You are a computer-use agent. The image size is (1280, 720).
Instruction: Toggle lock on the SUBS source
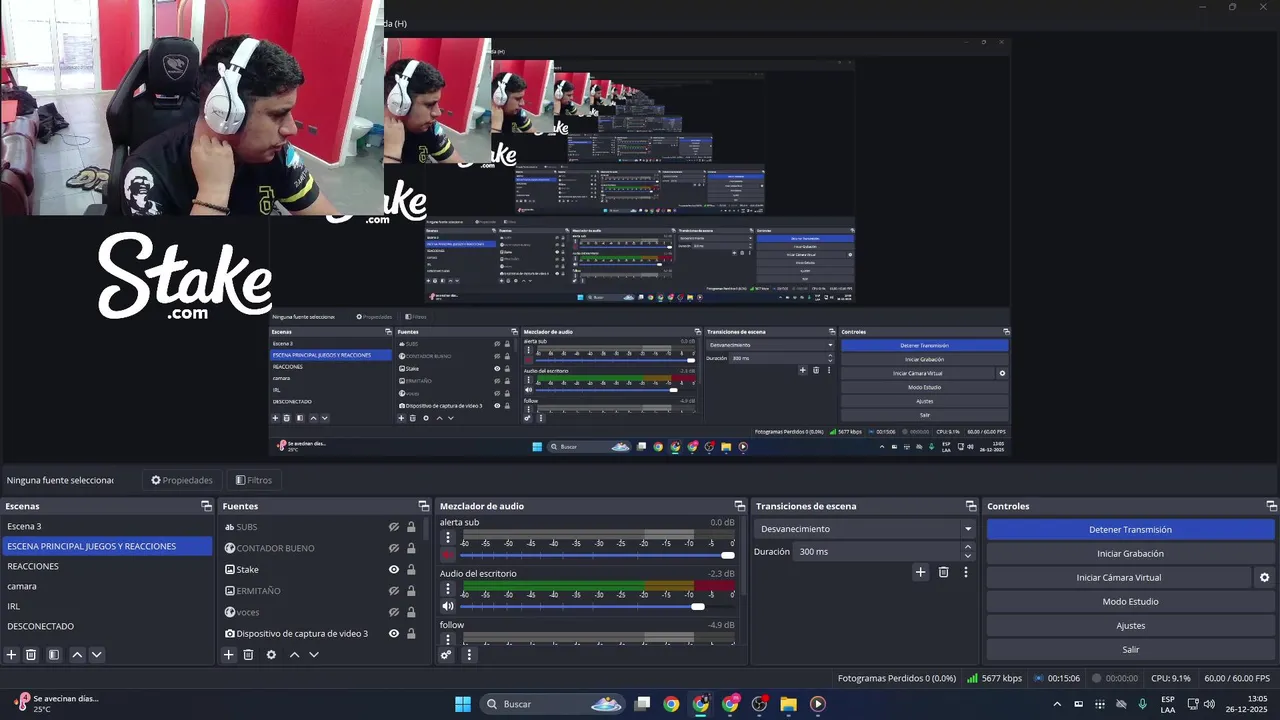tap(411, 527)
